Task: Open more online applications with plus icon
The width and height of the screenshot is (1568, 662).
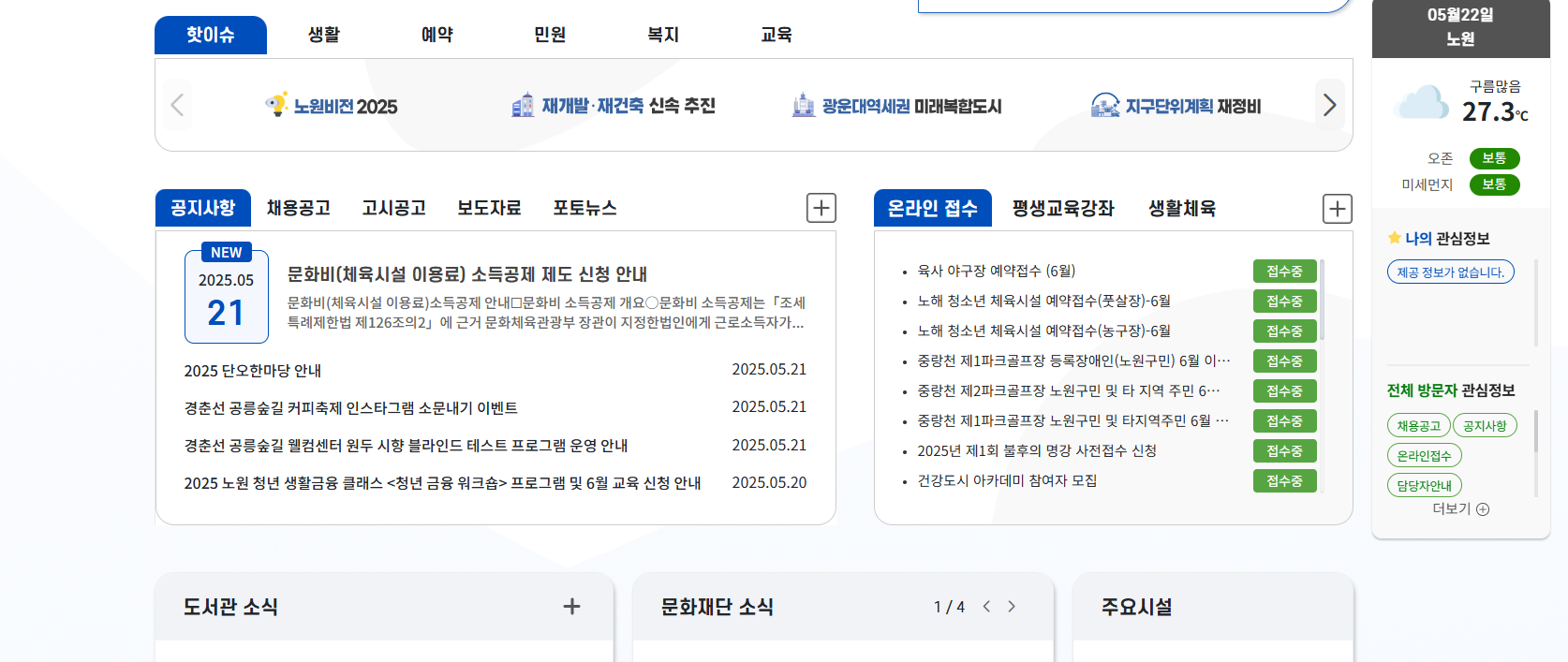Action: coord(1338,208)
